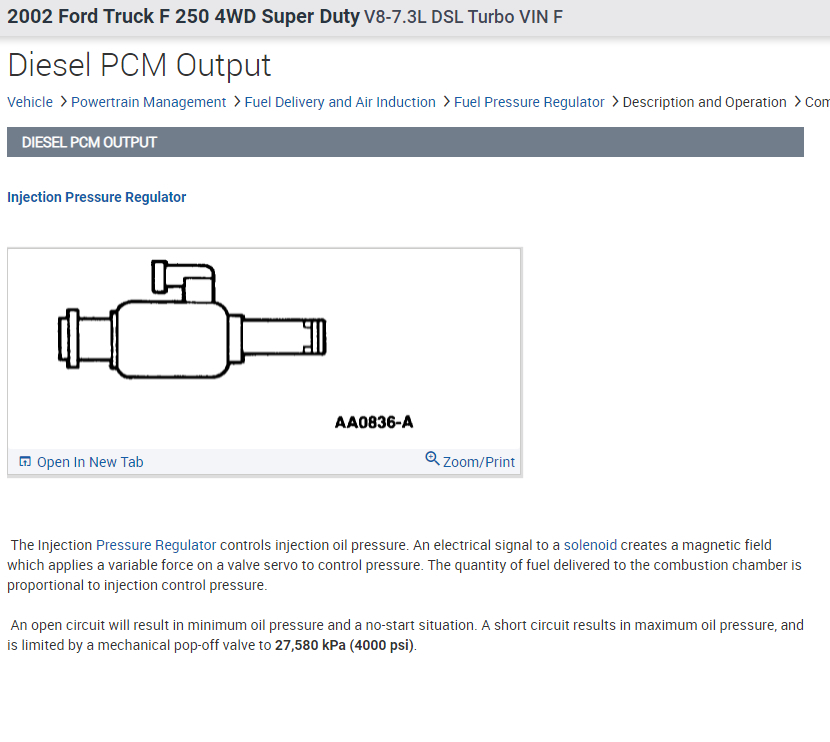Click the Description and Operation breadcrumb
This screenshot has width=830, height=742.
(x=704, y=102)
